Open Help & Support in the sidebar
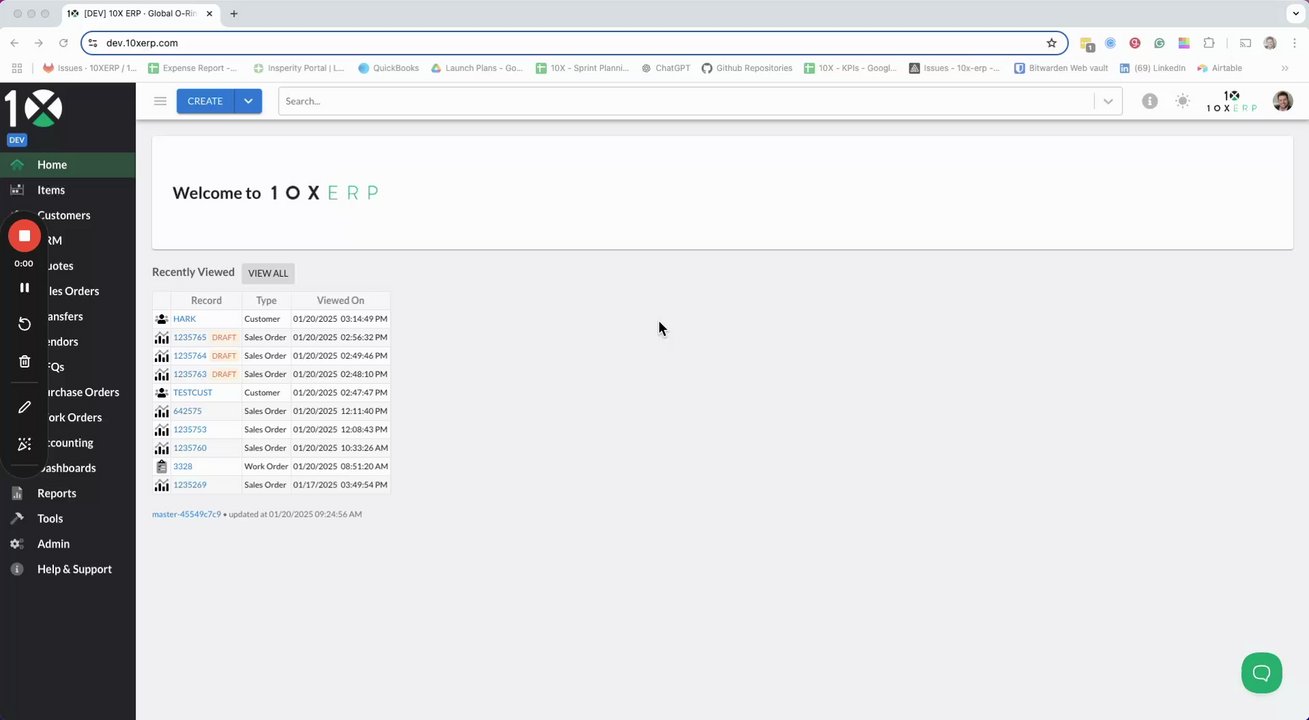Viewport: 1309px width, 720px height. pos(67,569)
